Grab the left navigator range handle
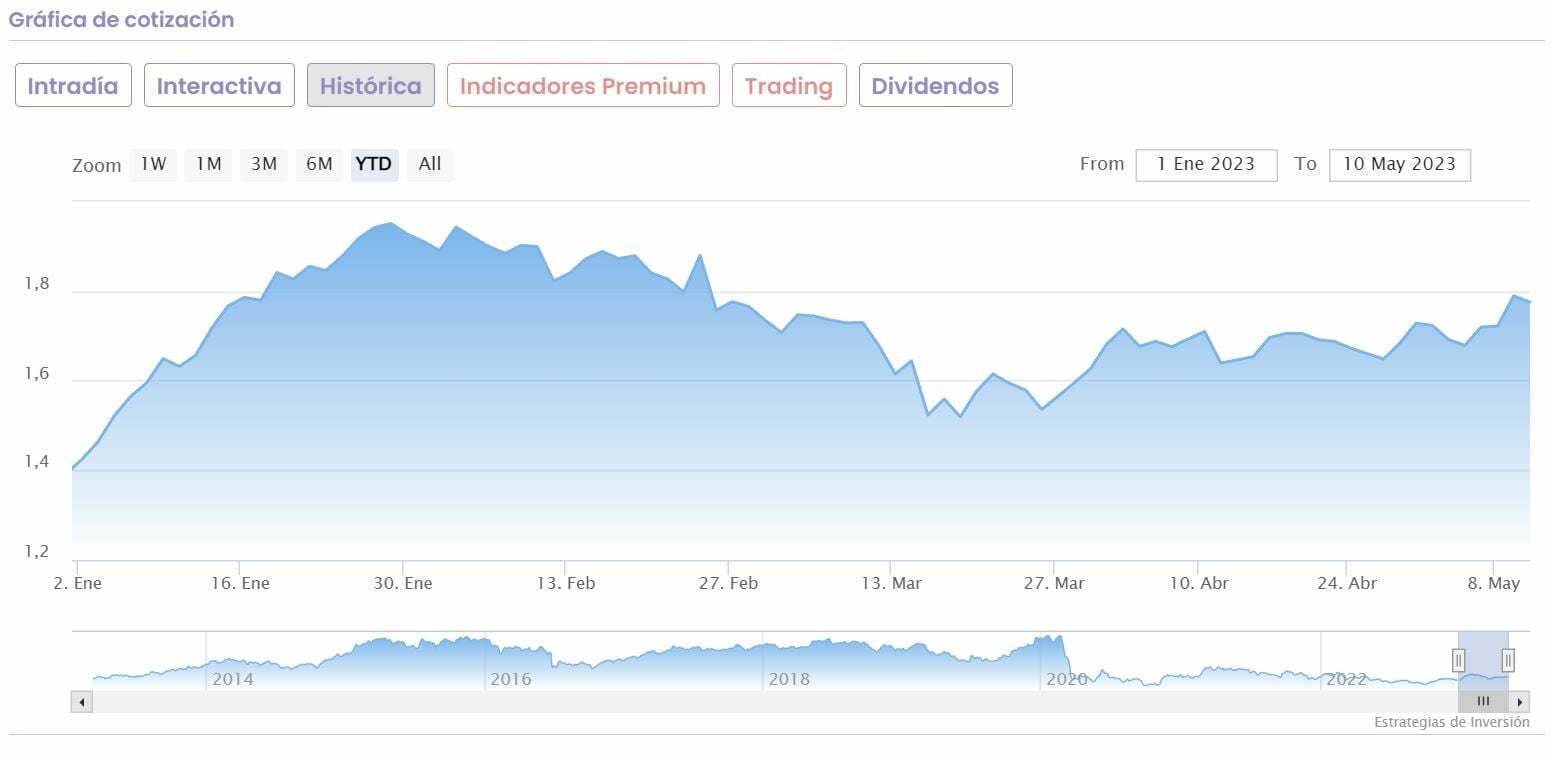Image resolution: width=1551 pixels, height=758 pixels. [x=1458, y=660]
